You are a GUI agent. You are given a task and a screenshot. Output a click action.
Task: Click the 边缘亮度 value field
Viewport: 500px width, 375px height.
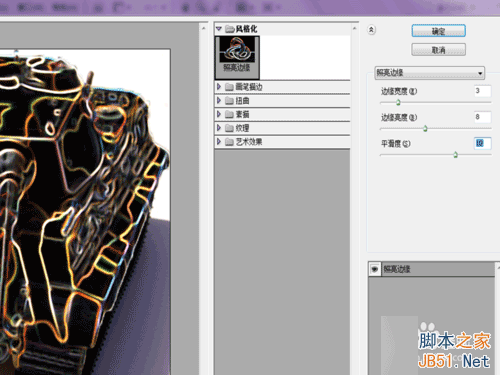tap(483, 117)
